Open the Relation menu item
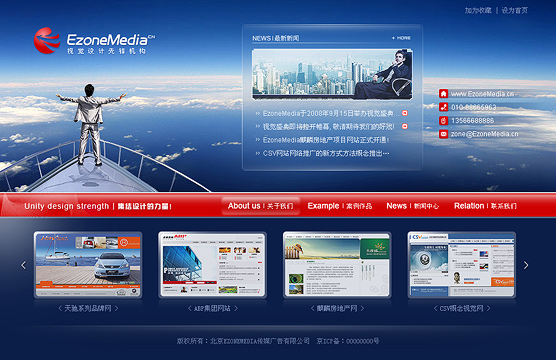 485,206
